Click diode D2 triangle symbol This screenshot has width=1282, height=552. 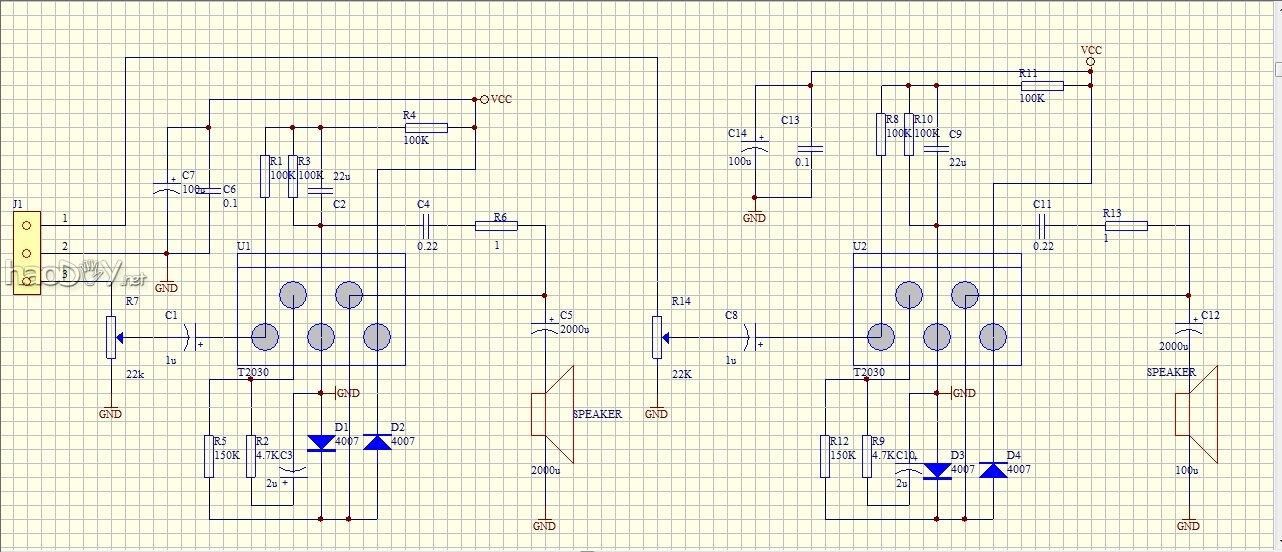click(x=377, y=442)
